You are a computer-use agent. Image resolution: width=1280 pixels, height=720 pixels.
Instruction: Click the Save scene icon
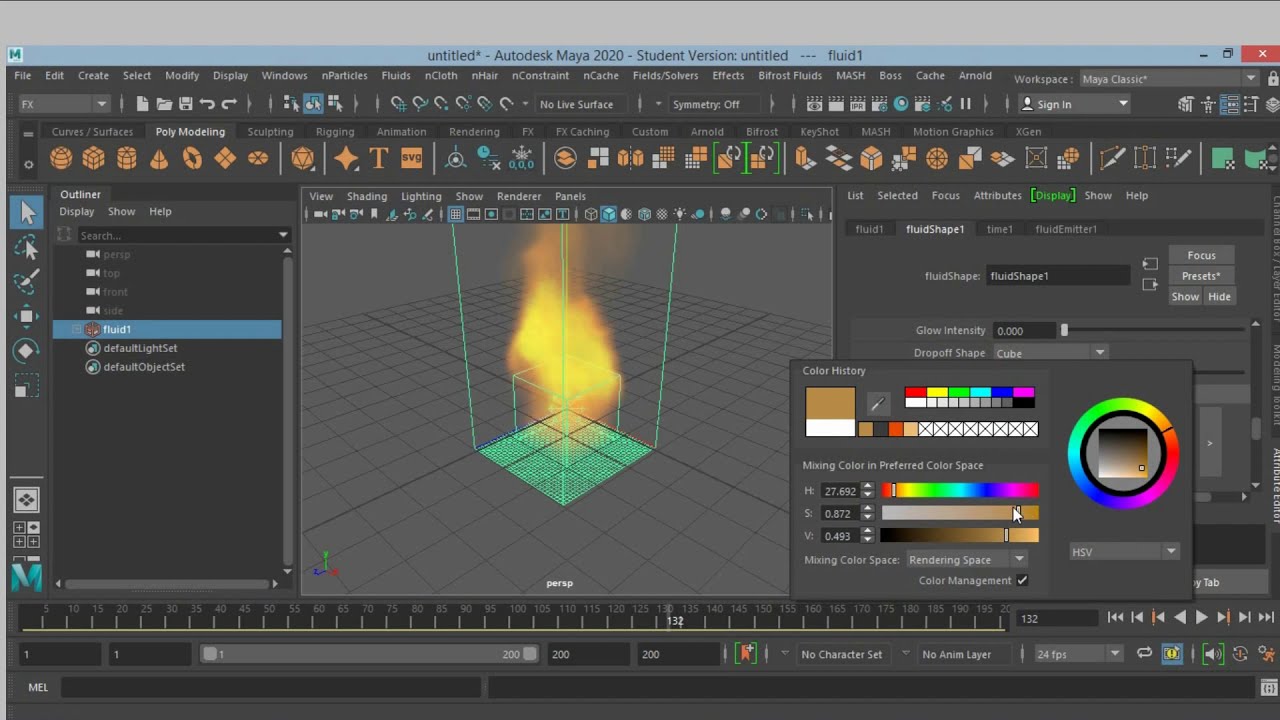point(185,104)
